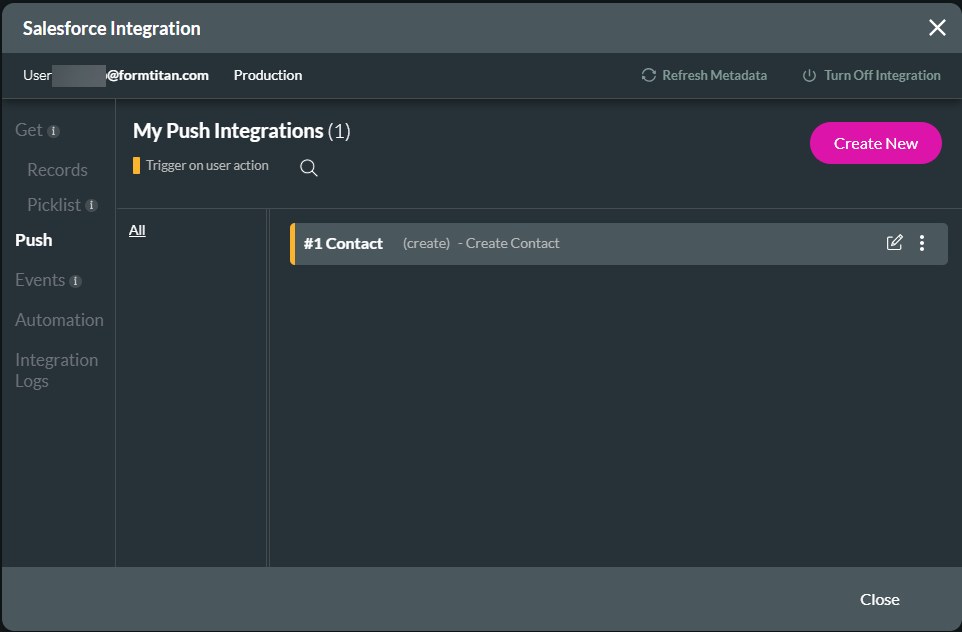Open the search magnifier icon
Image resolution: width=962 pixels, height=632 pixels.
[x=308, y=167]
